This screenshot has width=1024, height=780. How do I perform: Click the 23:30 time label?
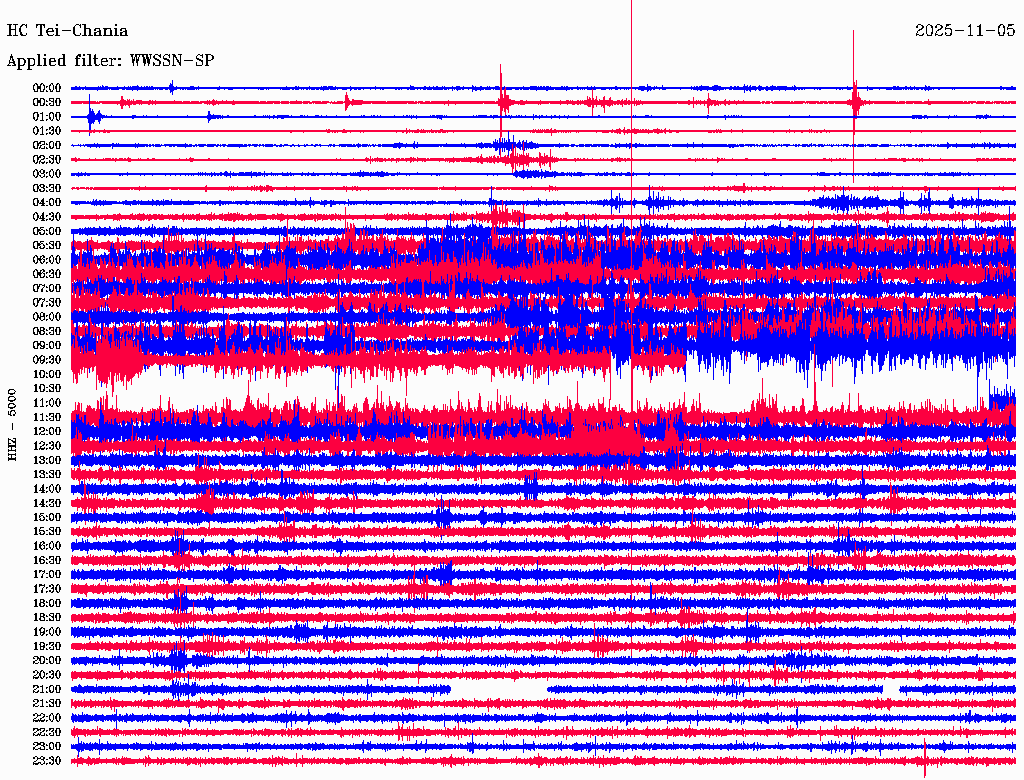coord(47,761)
